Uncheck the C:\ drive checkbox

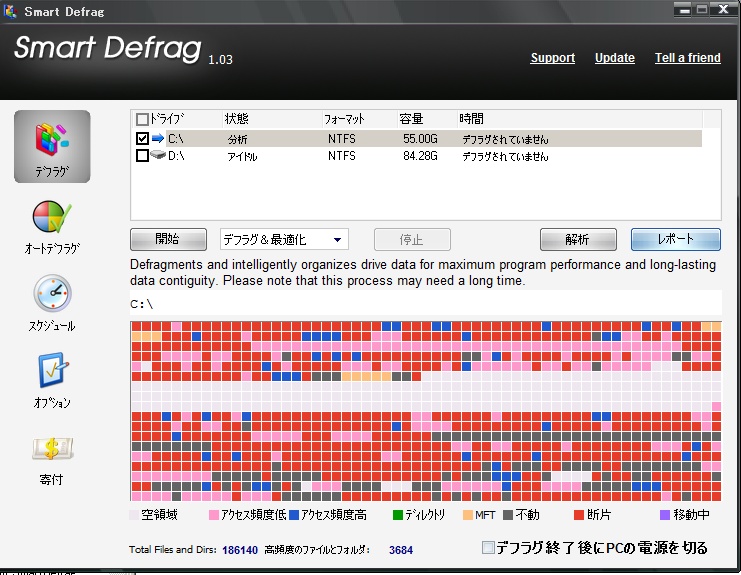pos(142,138)
